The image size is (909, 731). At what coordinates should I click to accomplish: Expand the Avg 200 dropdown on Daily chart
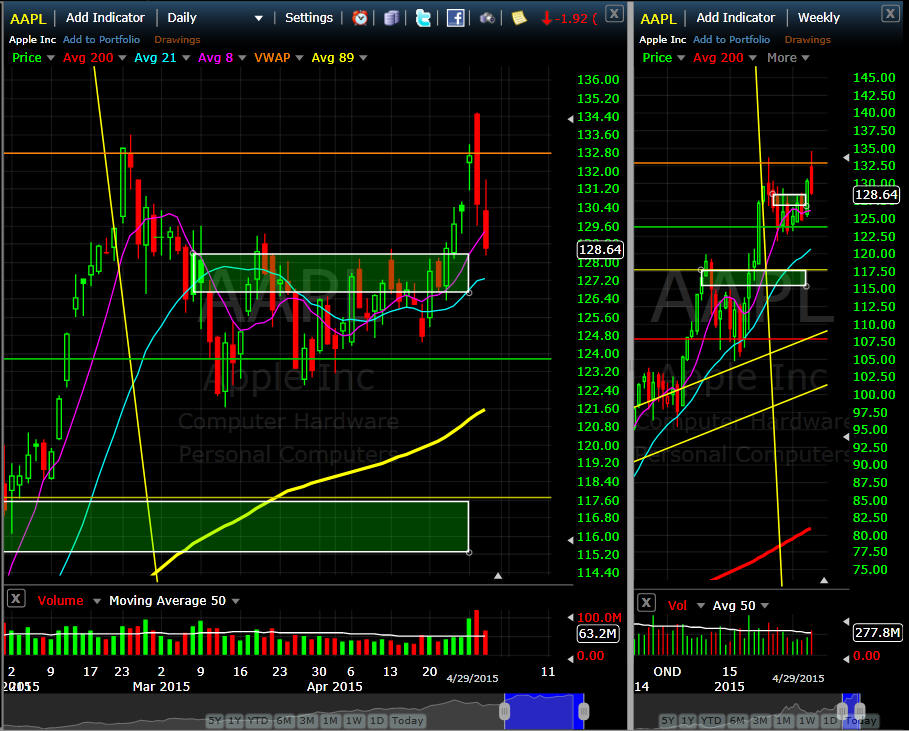pos(122,58)
